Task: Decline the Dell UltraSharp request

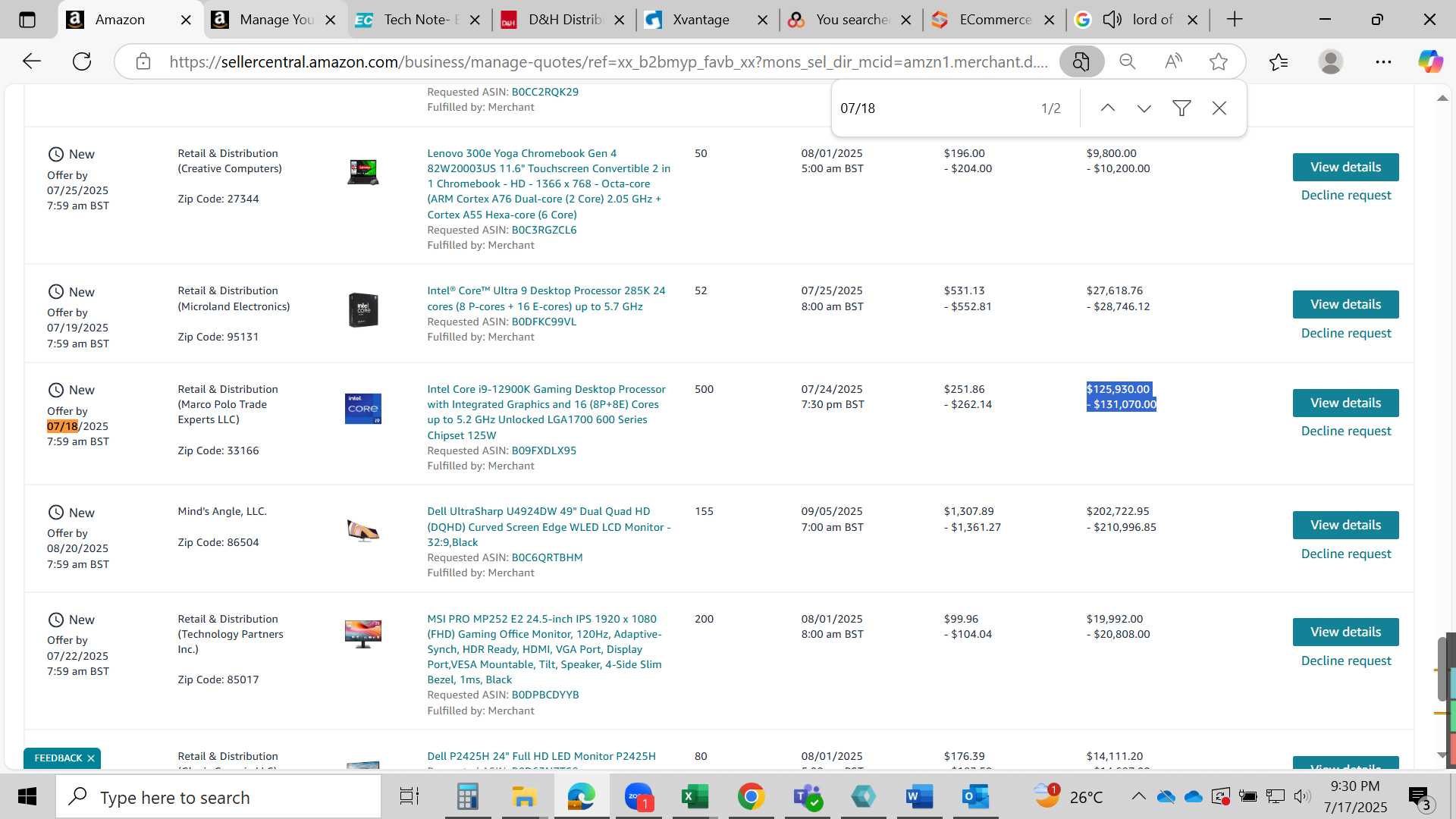Action: [1346, 554]
